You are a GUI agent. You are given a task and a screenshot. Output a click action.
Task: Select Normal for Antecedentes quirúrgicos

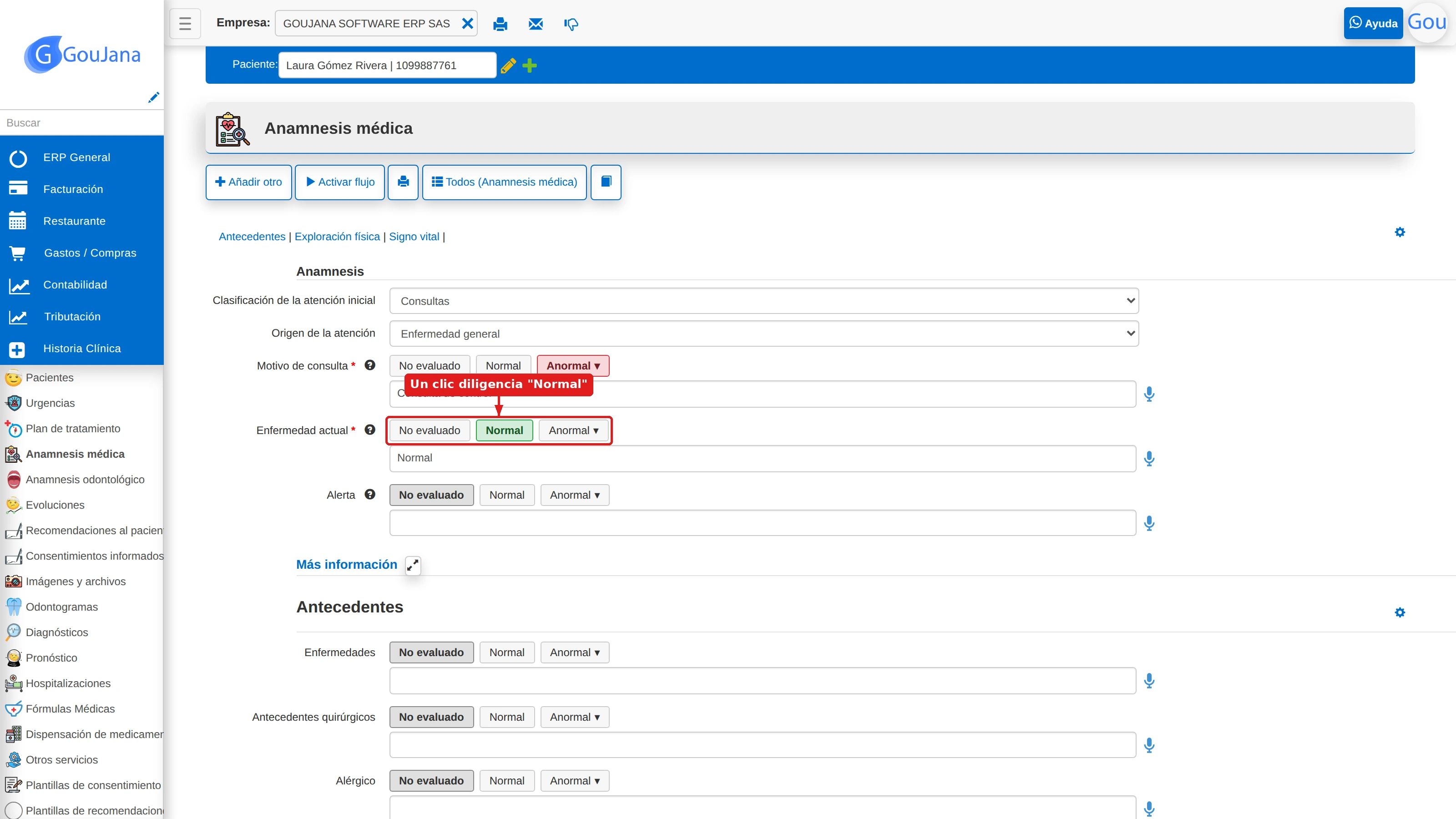(506, 717)
